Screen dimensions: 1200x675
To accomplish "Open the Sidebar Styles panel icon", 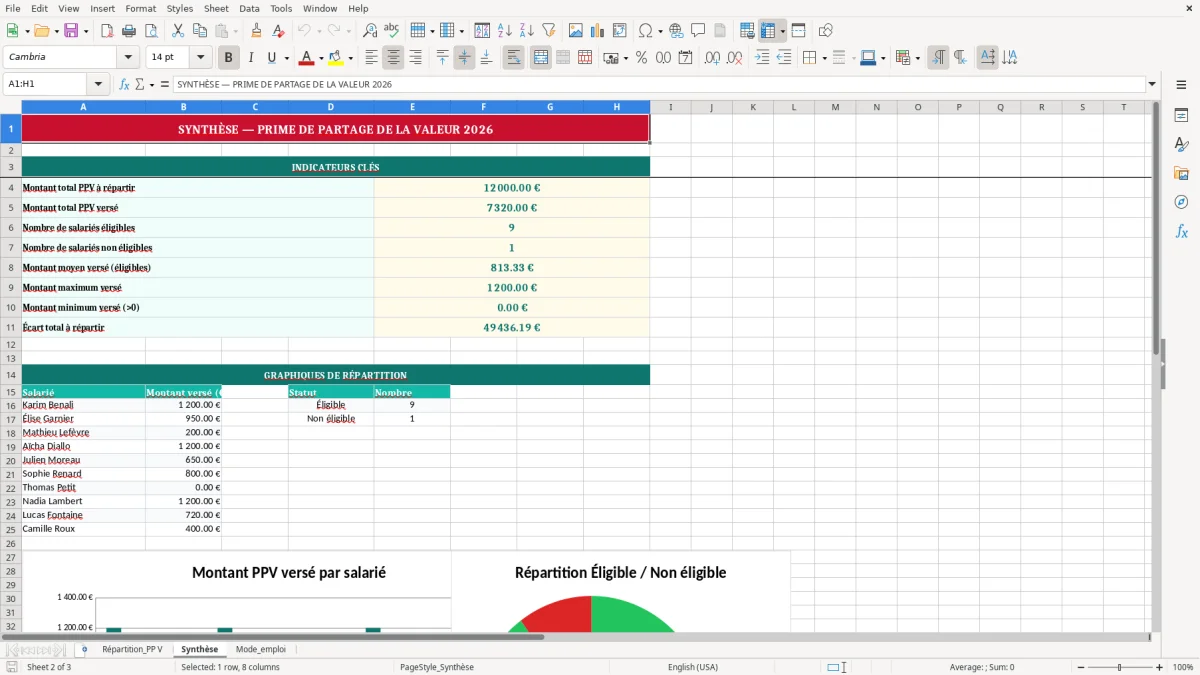I will [x=1181, y=145].
